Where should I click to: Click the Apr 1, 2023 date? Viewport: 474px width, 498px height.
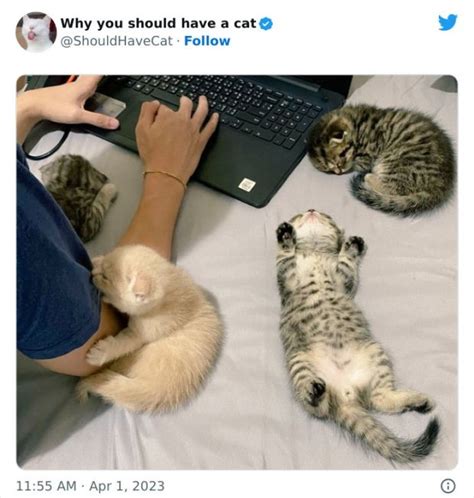[x=127, y=486]
